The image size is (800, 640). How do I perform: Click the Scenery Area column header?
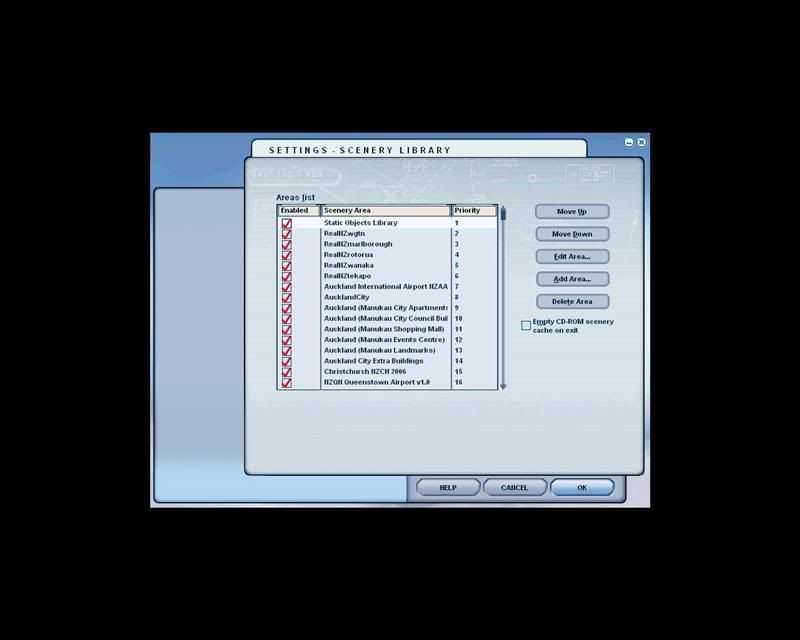pos(386,211)
